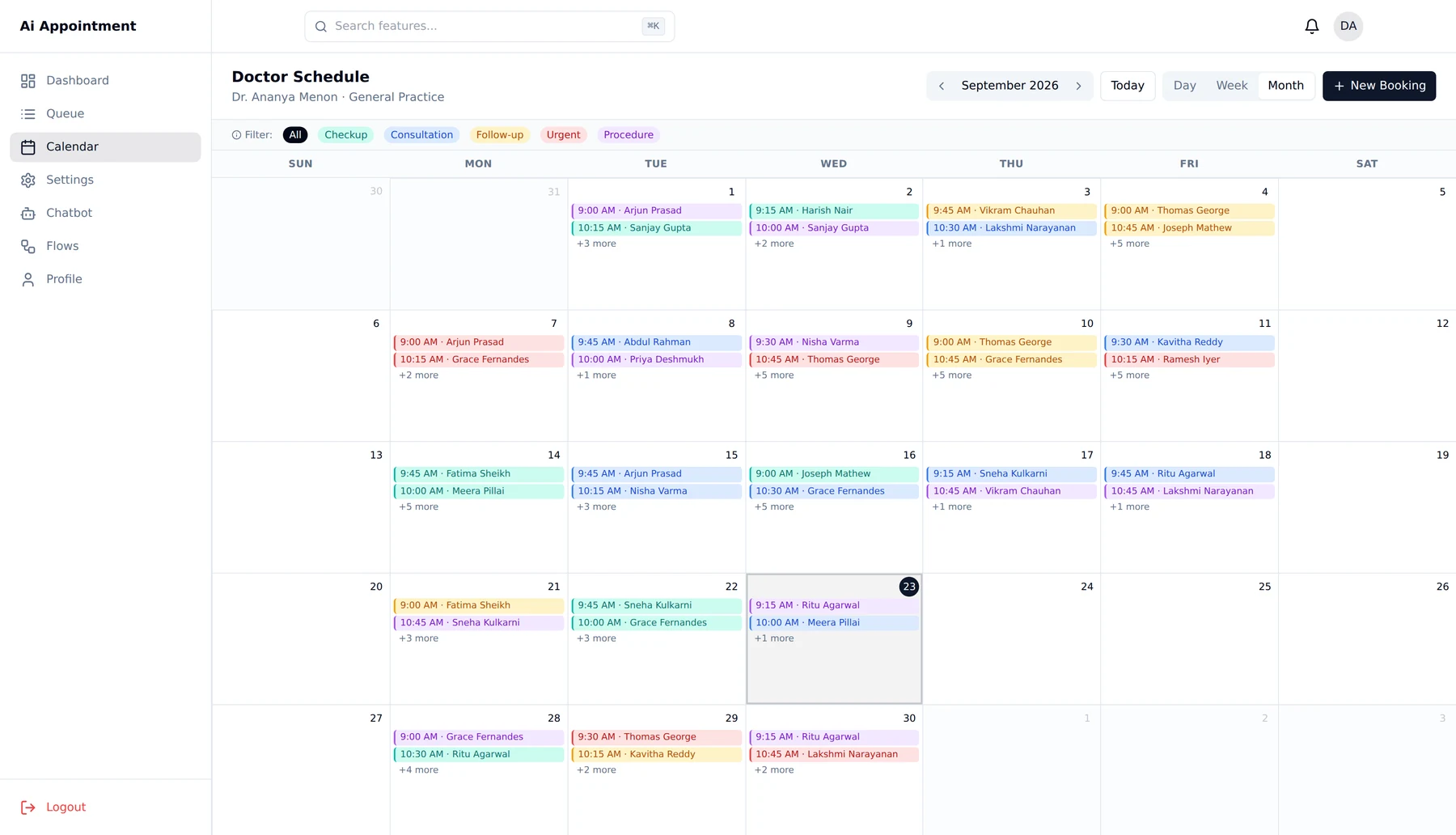Viewport: 1456px width, 835px height.
Task: Open Chatbot menu item
Action: (105, 214)
